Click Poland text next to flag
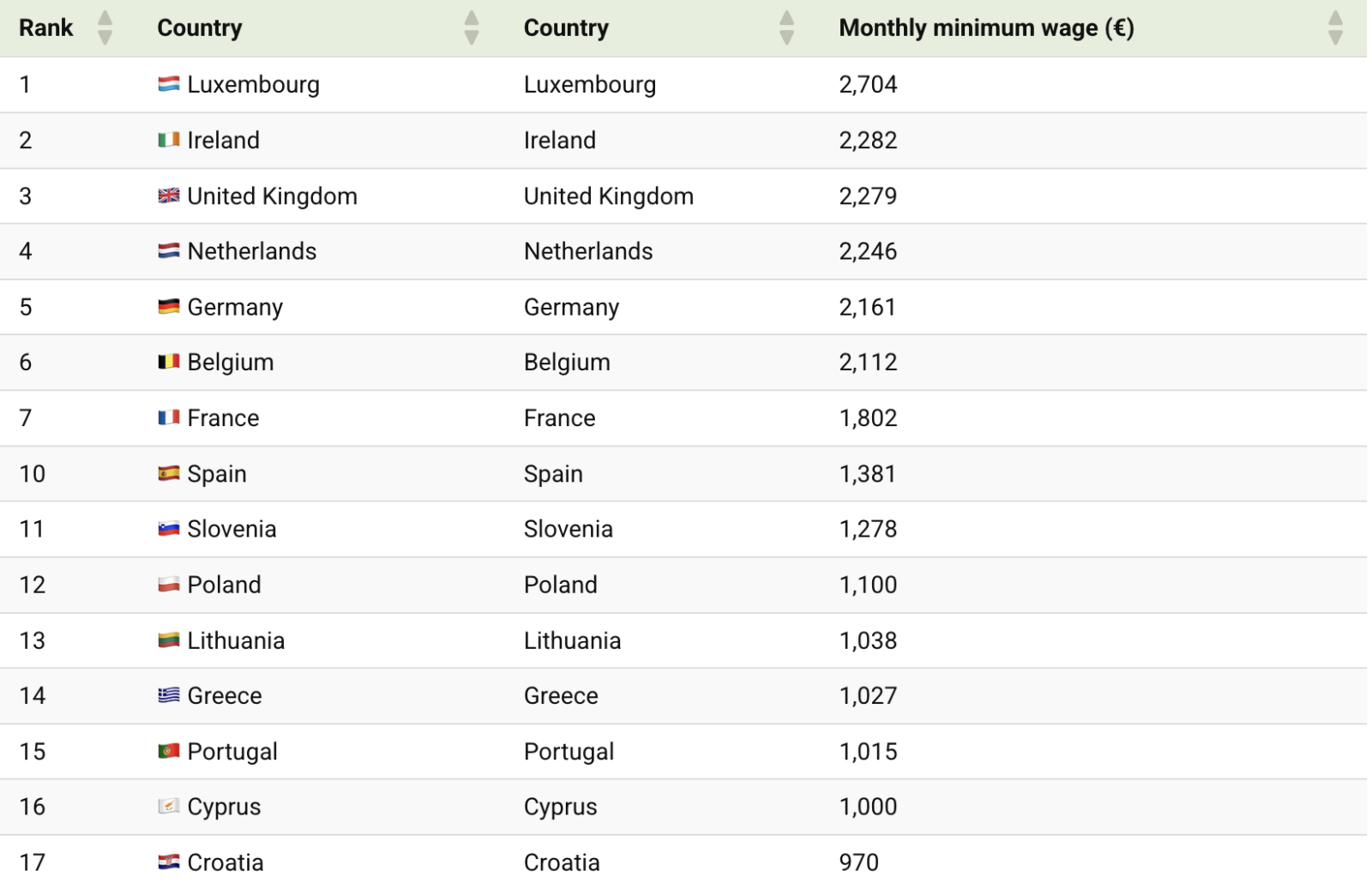Viewport: 1372px width, 889px height. pyautogui.click(x=224, y=585)
